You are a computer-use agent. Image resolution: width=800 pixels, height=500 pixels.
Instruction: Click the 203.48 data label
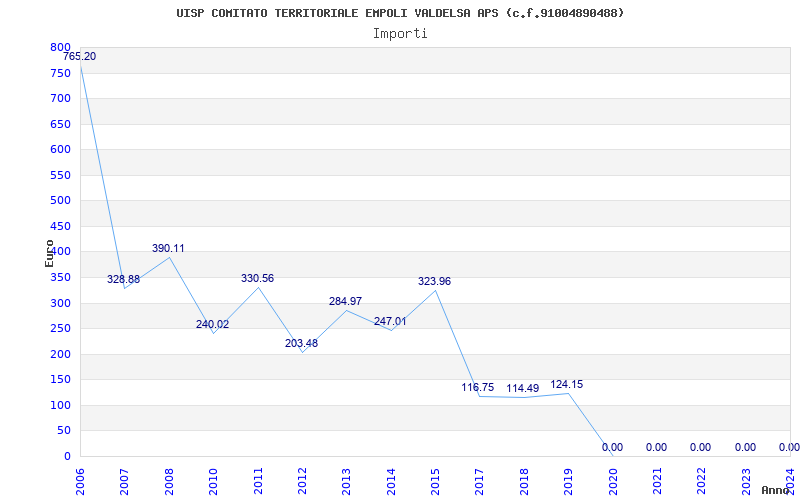click(302, 343)
